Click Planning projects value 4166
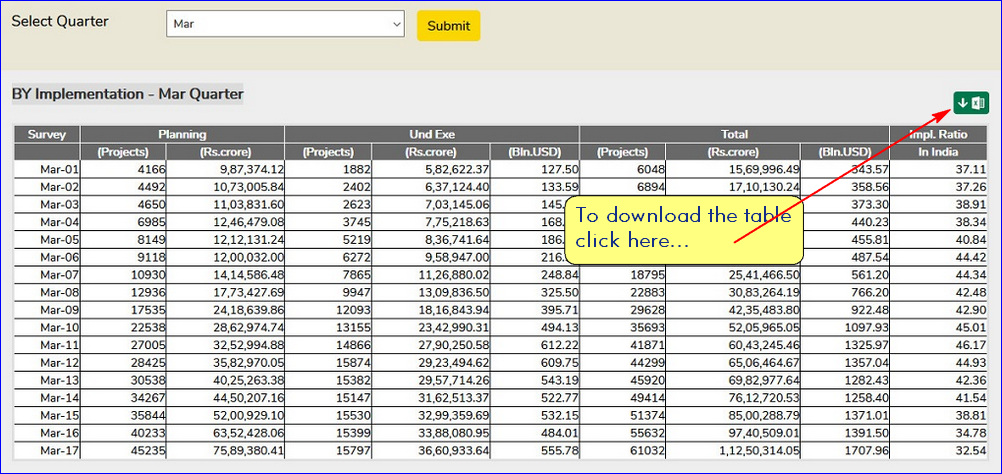Image resolution: width=1002 pixels, height=474 pixels. coord(151,170)
